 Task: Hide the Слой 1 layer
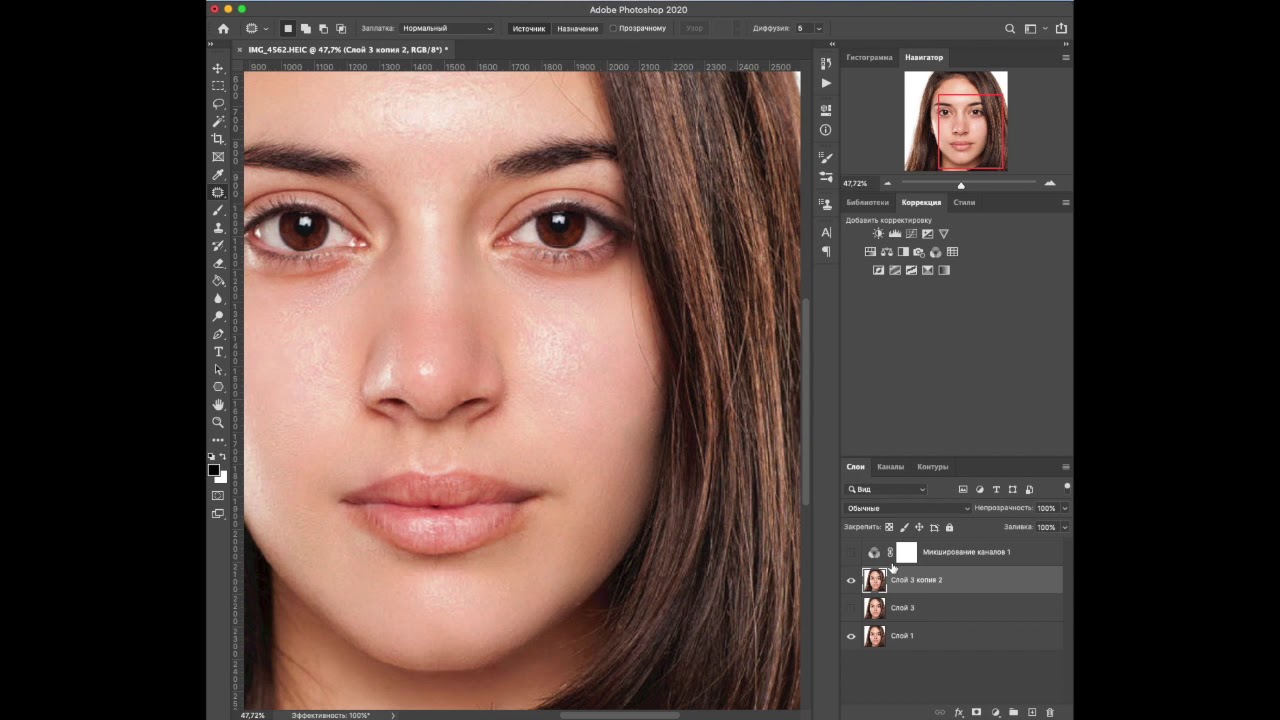851,636
